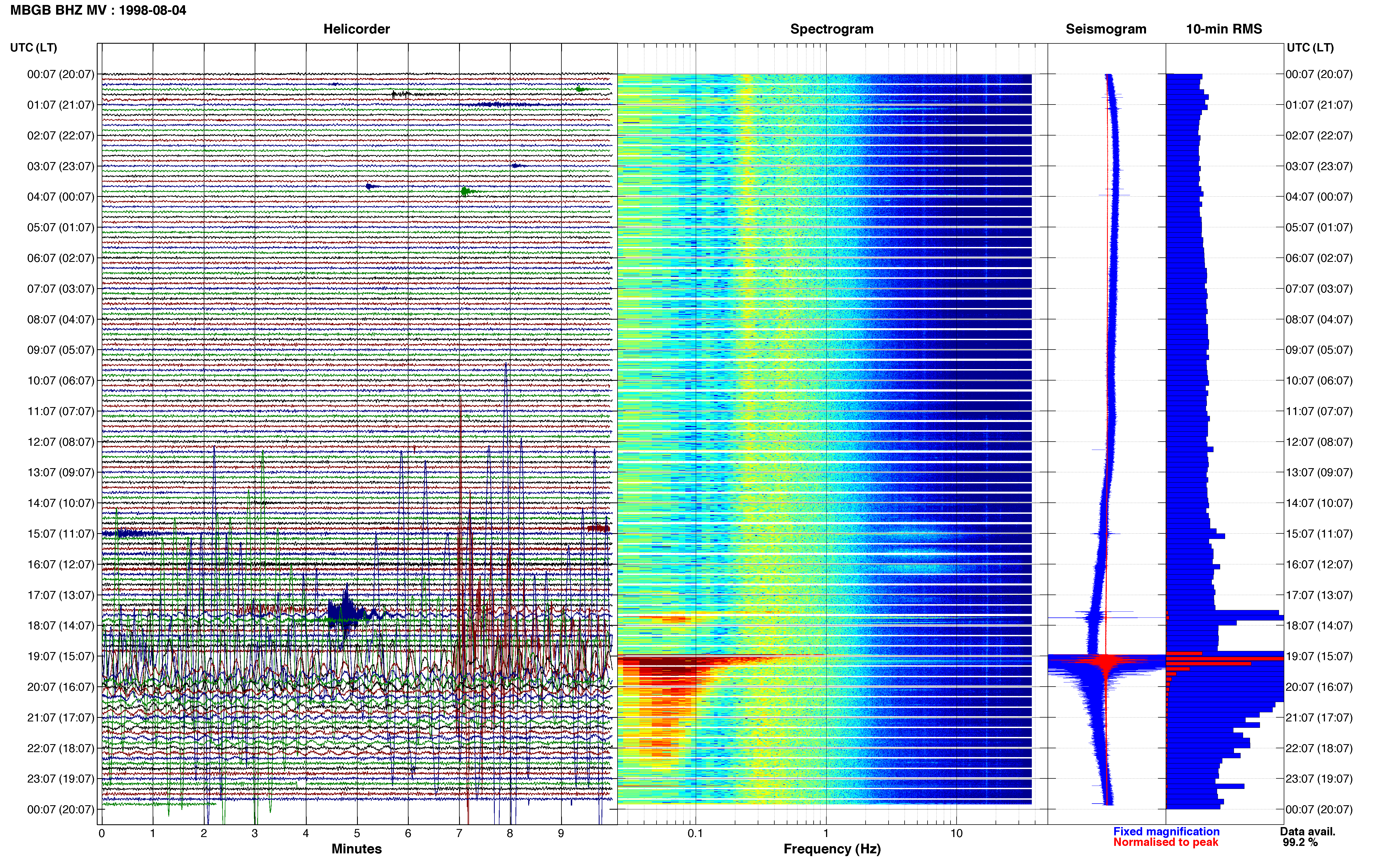The height and width of the screenshot is (868, 1388).
Task: Click left time label '07:07 (03:07)'
Action: click(61, 289)
